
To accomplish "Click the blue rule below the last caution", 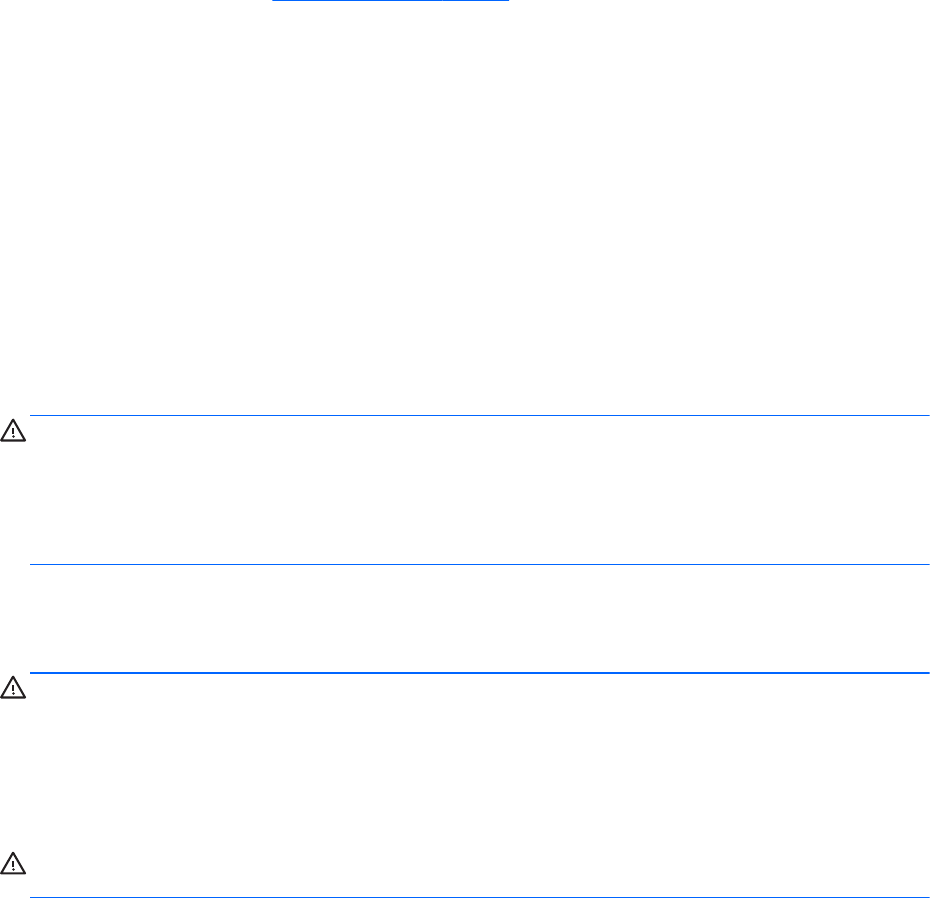I will pos(479,897).
